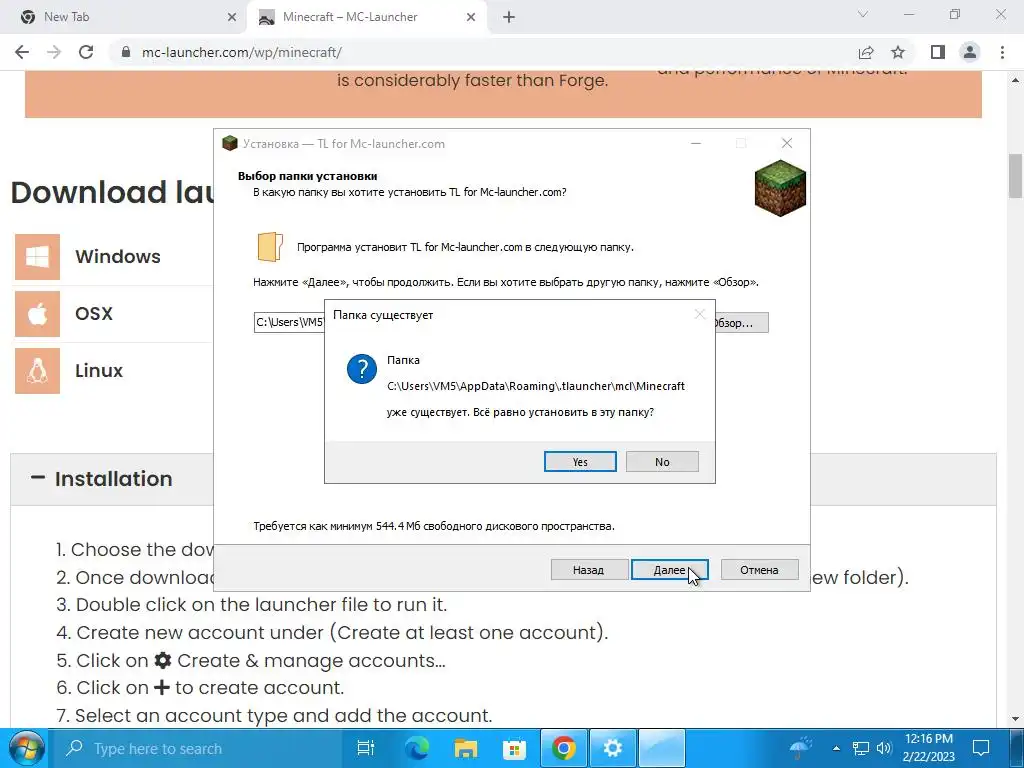Screen dimensions: 1024x768
Task: Open the Chrome profile icon
Action: click(x=970, y=52)
